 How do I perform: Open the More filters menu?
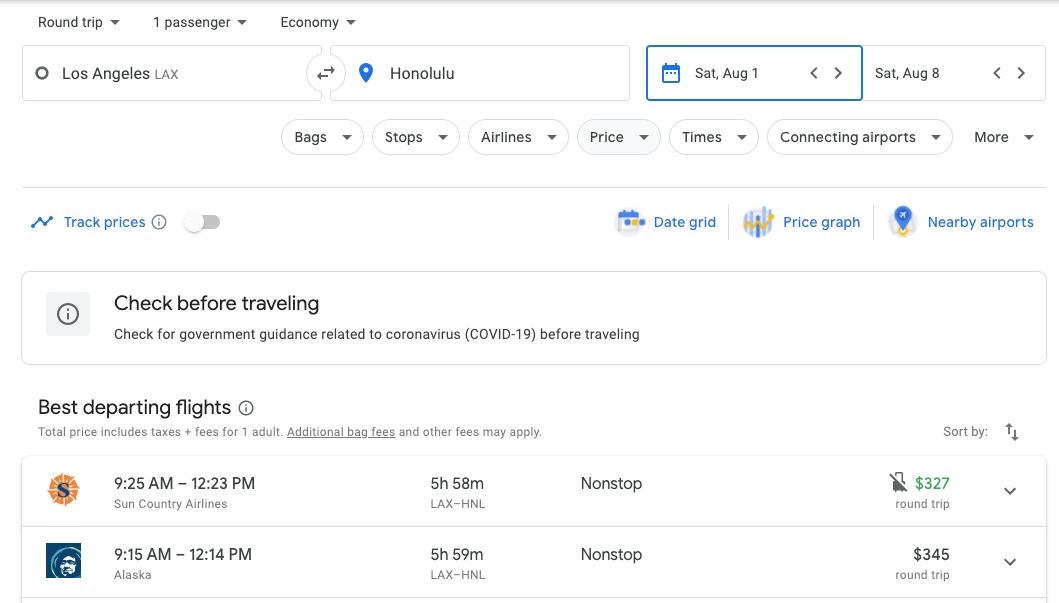1003,137
